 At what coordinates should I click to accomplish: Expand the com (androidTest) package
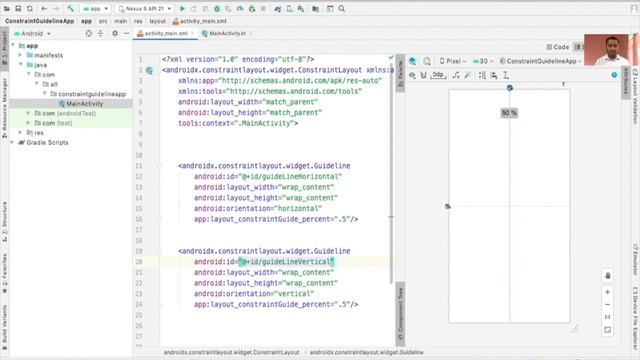(x=28, y=113)
